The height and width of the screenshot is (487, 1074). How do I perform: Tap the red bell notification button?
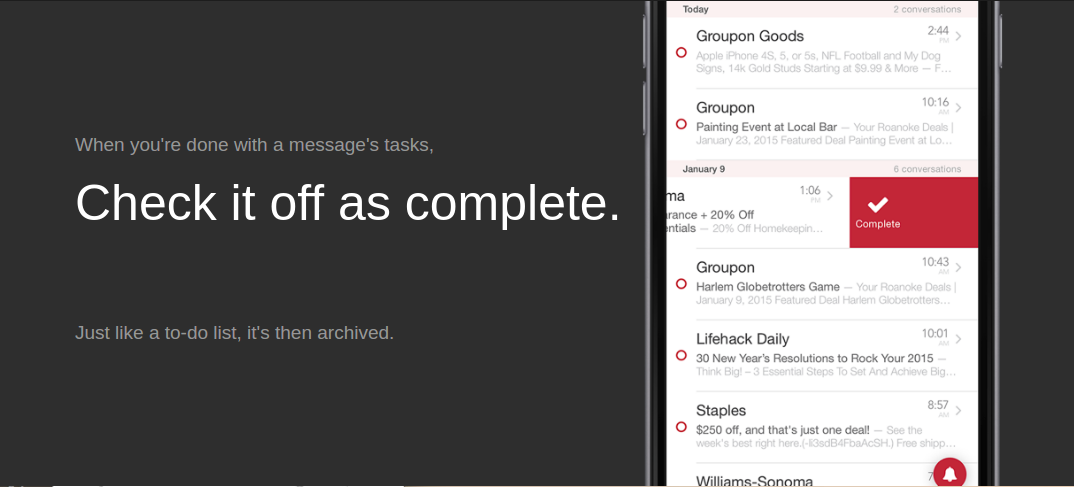pos(950,473)
